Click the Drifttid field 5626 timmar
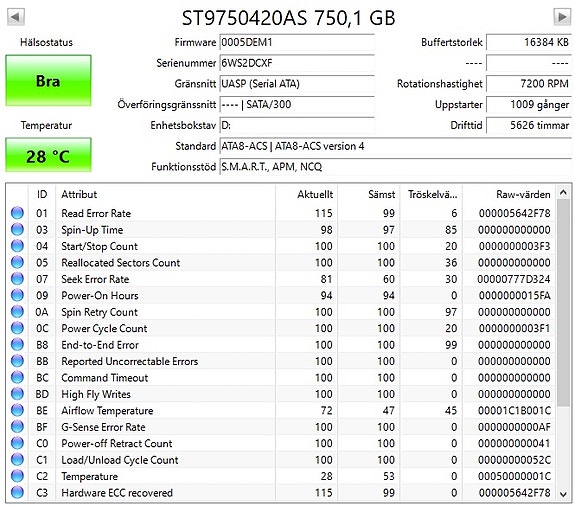 529,125
